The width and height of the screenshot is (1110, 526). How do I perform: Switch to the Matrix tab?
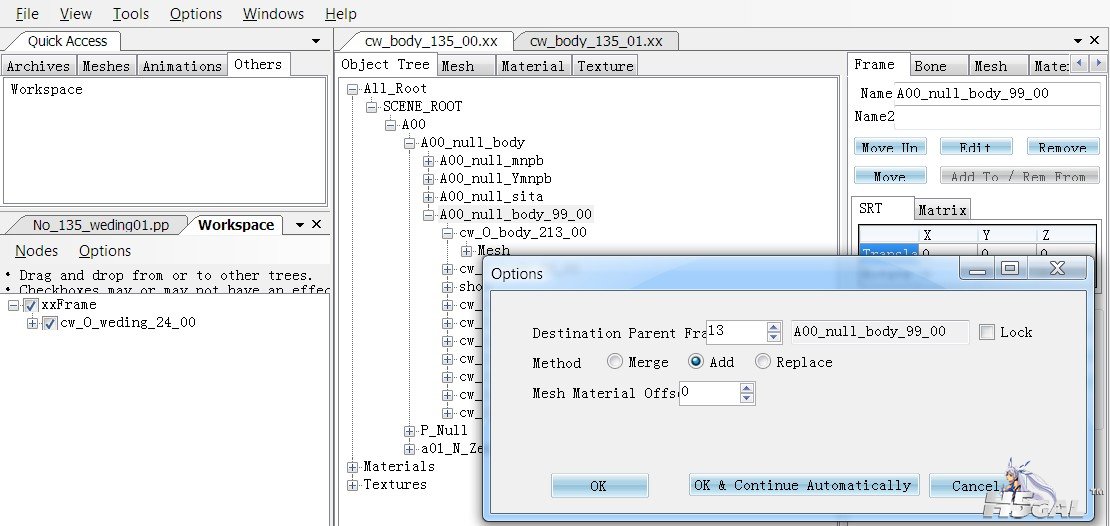pyautogui.click(x=942, y=210)
